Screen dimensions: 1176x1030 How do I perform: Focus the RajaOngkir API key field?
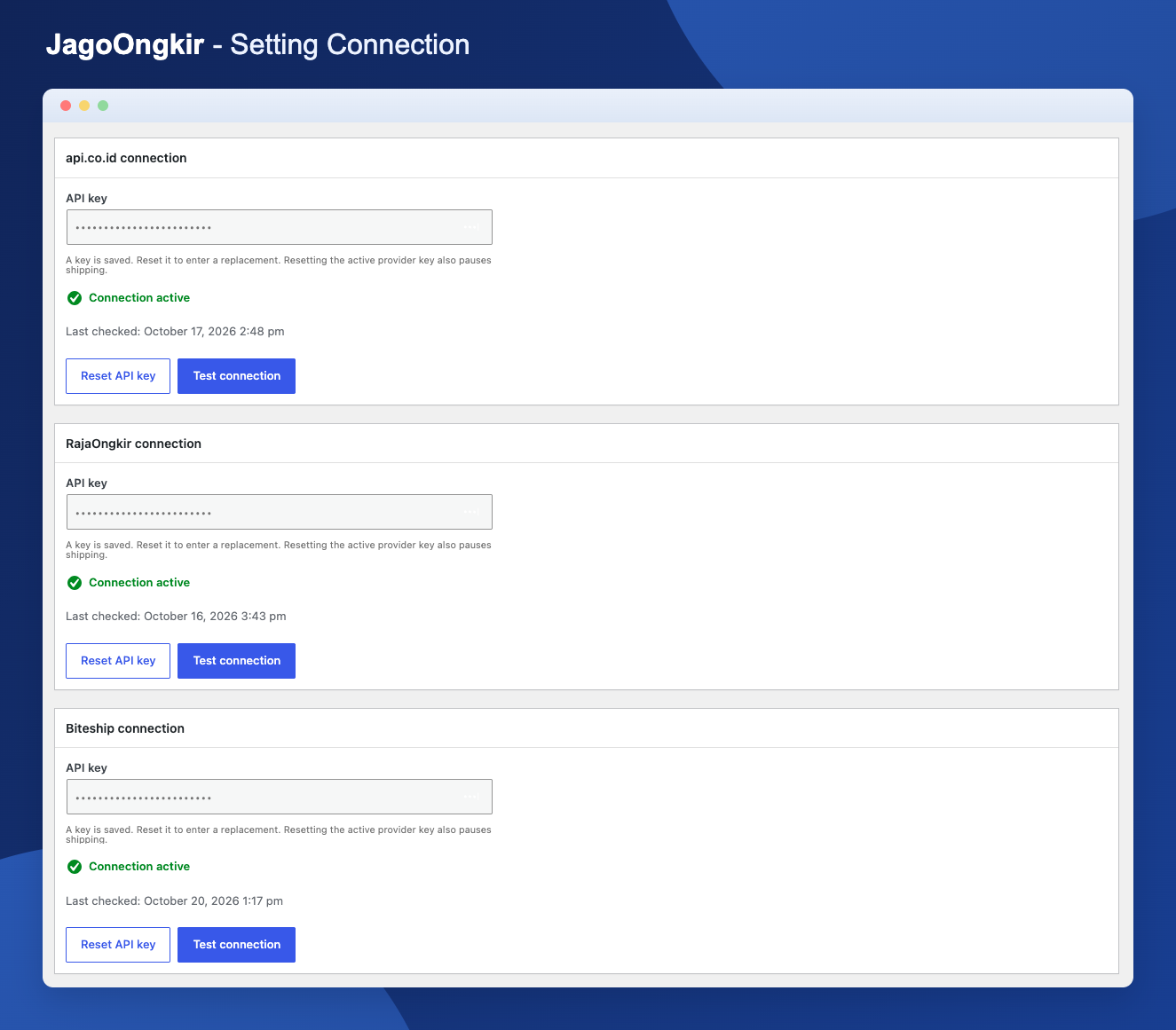pos(280,512)
